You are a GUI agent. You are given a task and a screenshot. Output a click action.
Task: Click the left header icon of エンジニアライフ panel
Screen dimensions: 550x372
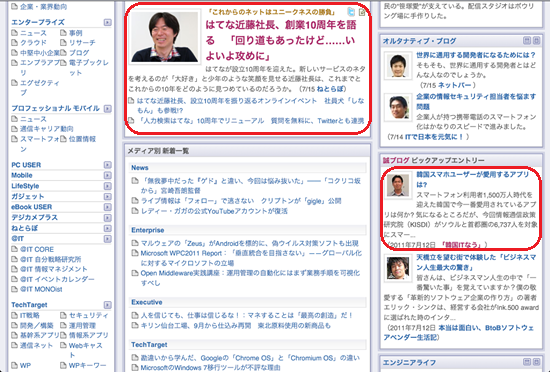tap(526, 362)
